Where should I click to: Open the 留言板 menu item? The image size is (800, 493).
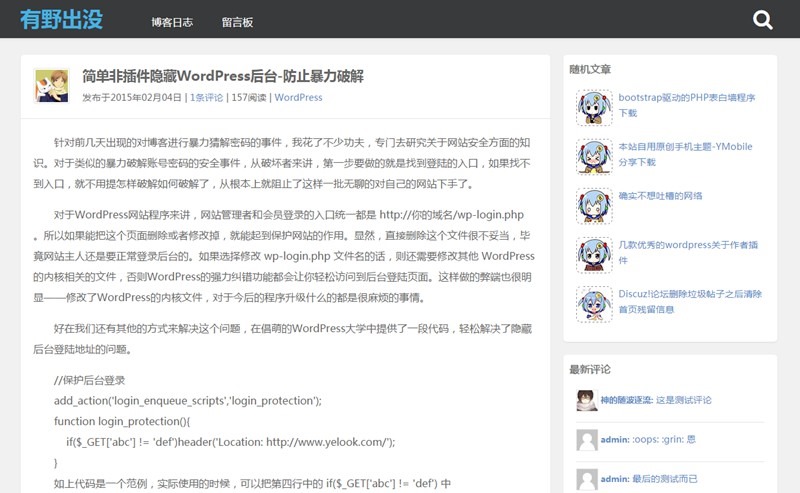tap(237, 22)
